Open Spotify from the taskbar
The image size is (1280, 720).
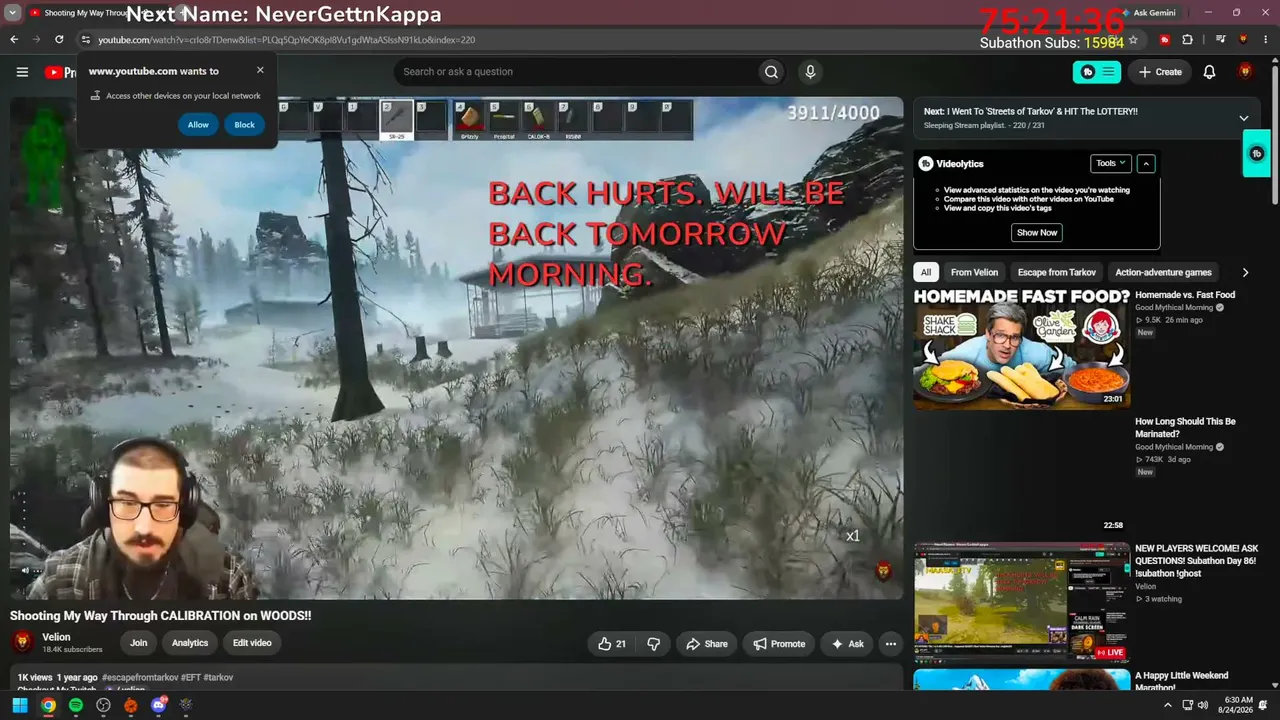tap(76, 705)
